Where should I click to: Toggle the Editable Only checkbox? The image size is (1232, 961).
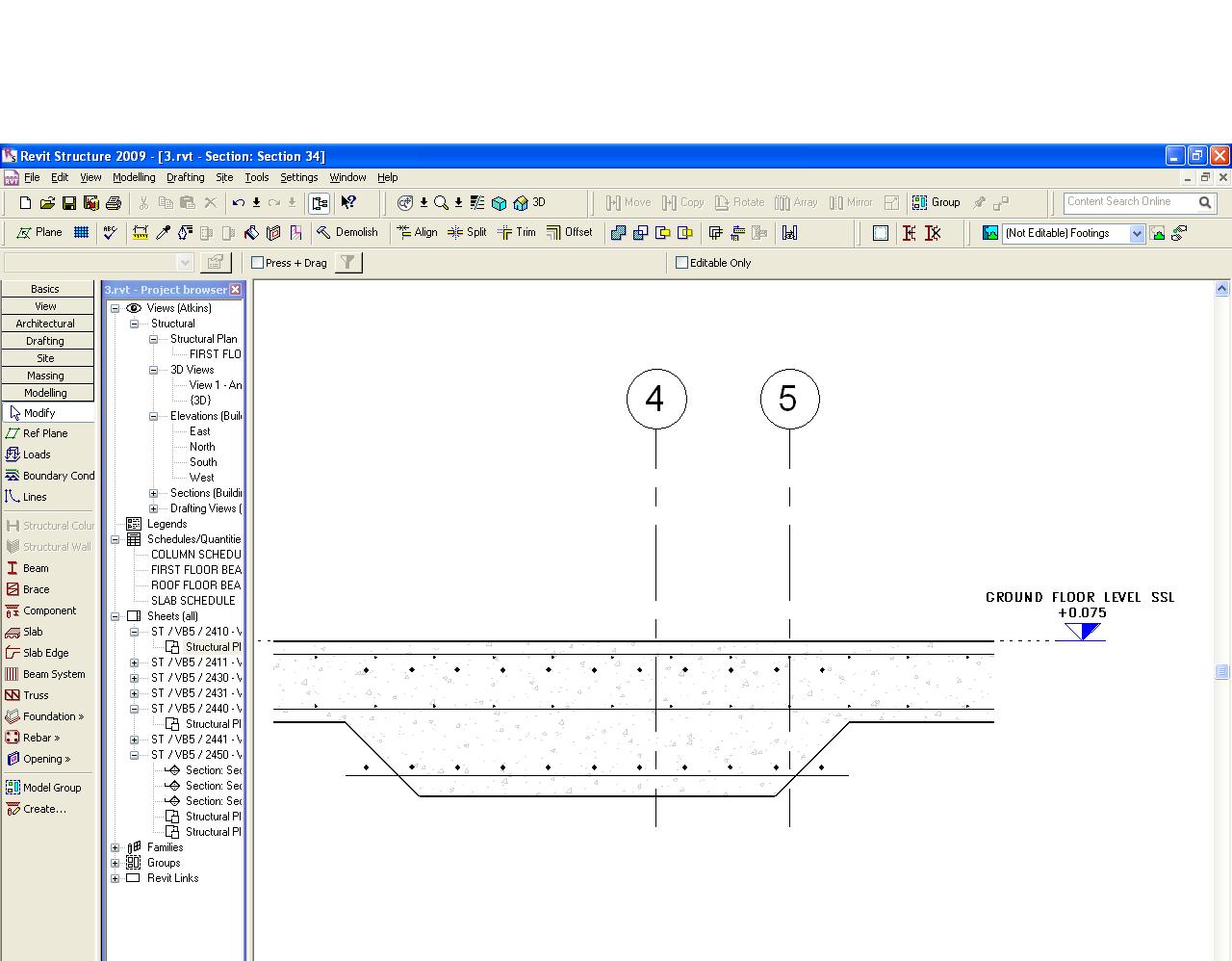click(682, 263)
